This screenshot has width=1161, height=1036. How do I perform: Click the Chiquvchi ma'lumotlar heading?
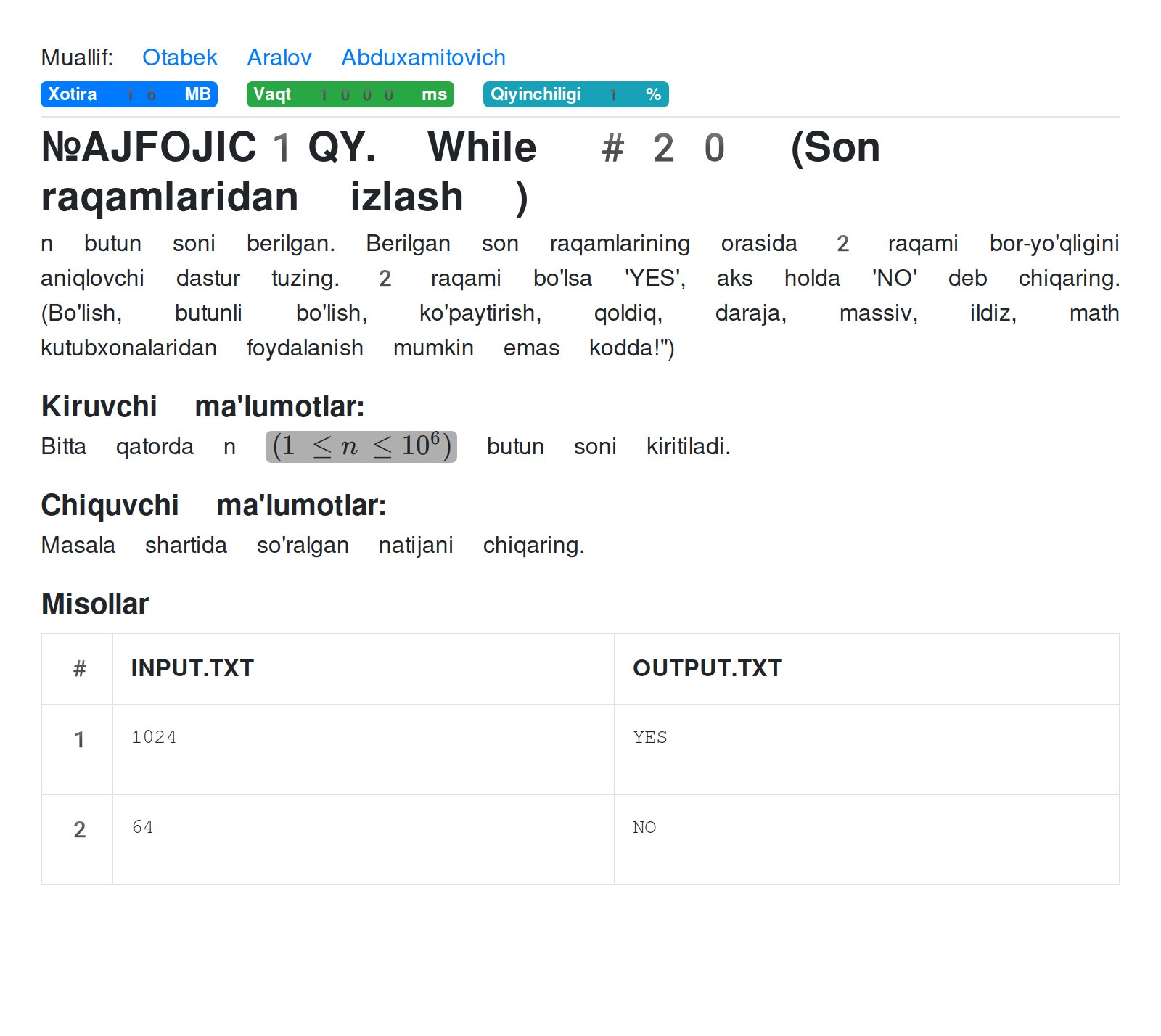[x=213, y=505]
